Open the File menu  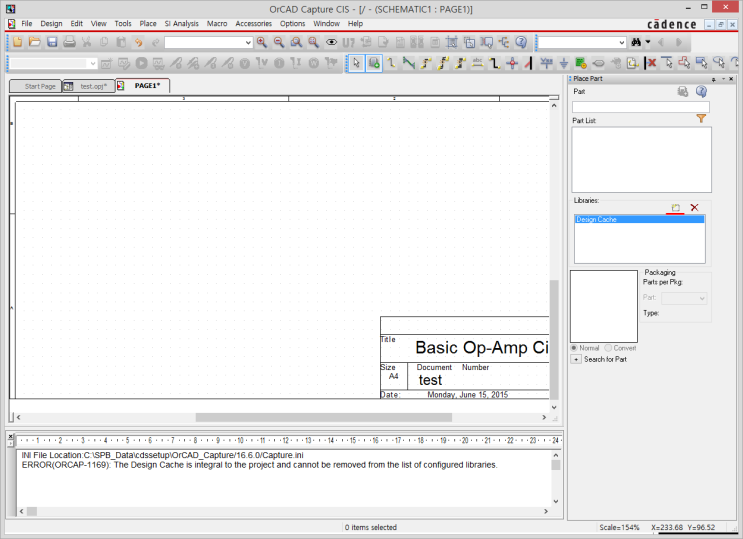27,23
